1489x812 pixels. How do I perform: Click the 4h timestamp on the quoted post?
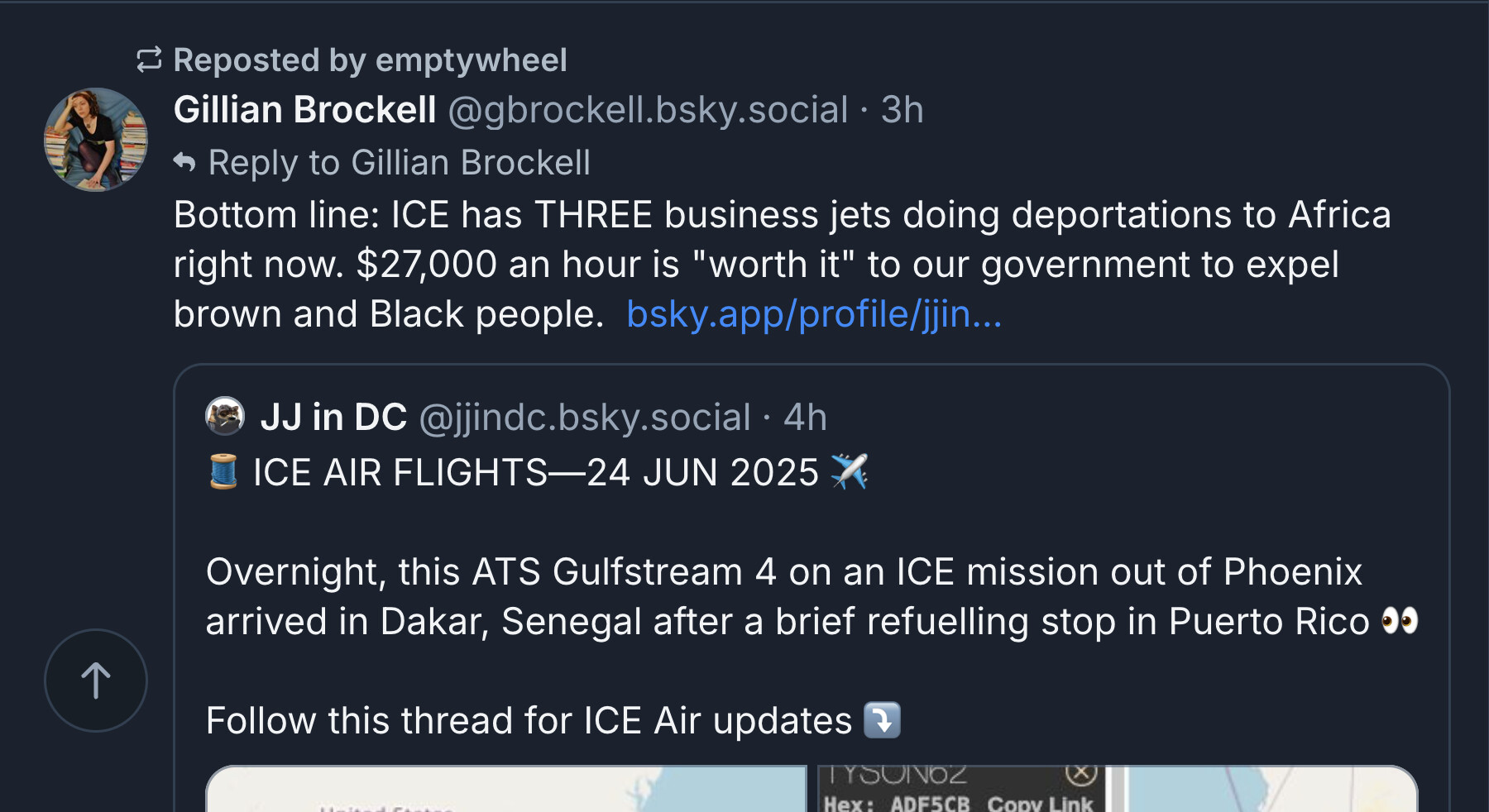(805, 417)
